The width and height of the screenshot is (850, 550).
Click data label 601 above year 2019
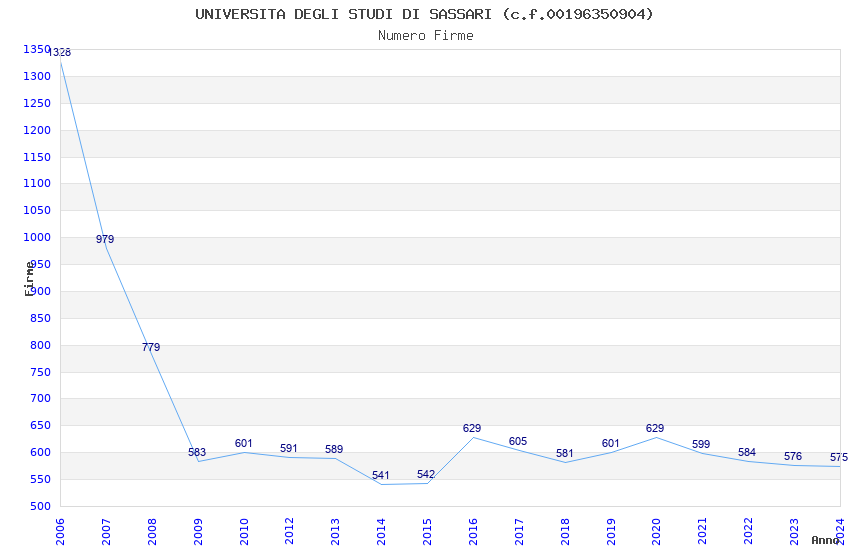(610, 444)
